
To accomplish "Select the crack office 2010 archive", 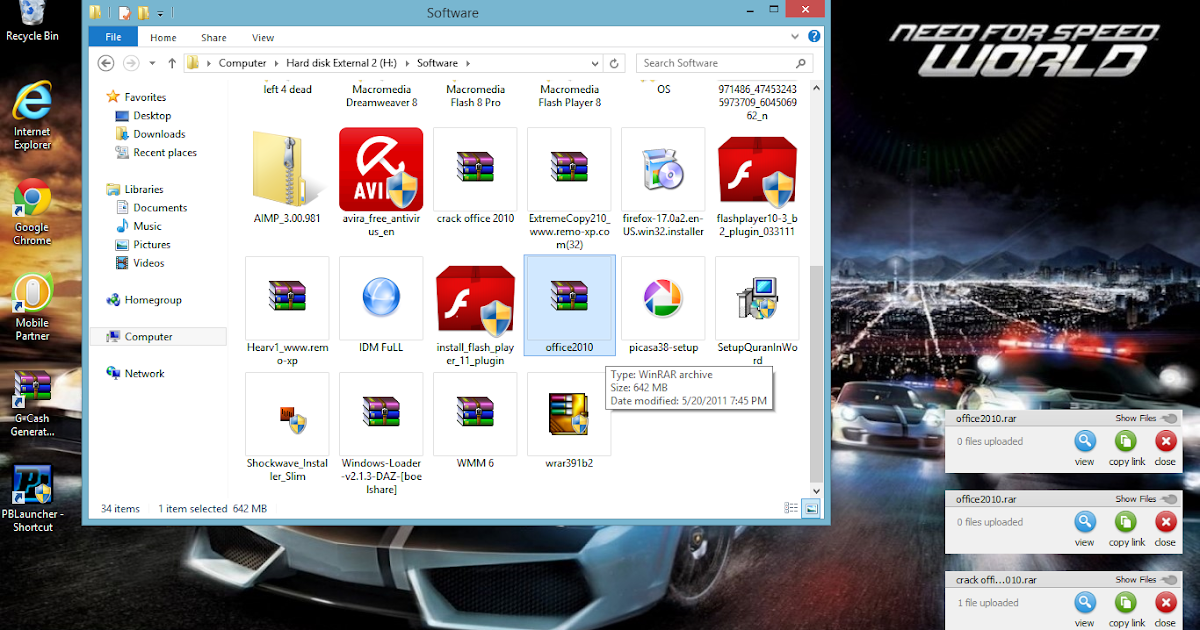I will click(x=475, y=177).
